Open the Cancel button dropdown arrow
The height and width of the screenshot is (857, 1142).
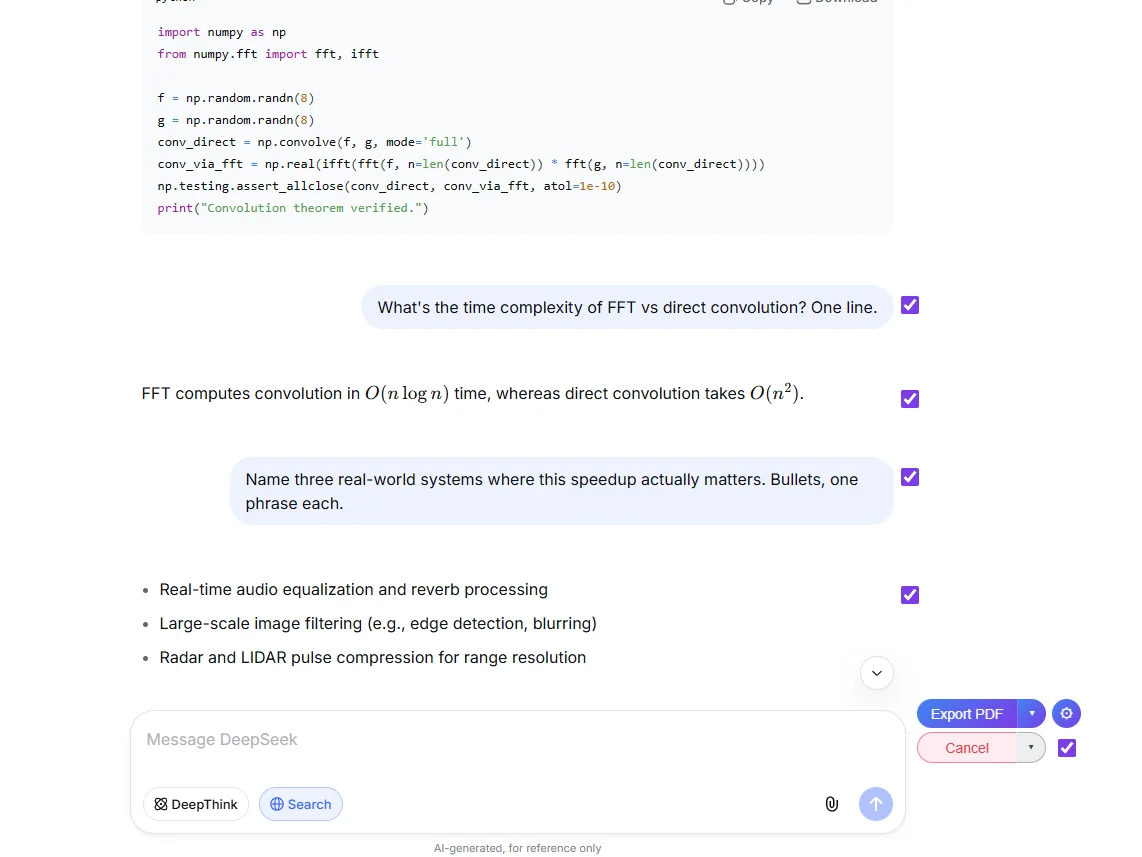tap(1031, 748)
